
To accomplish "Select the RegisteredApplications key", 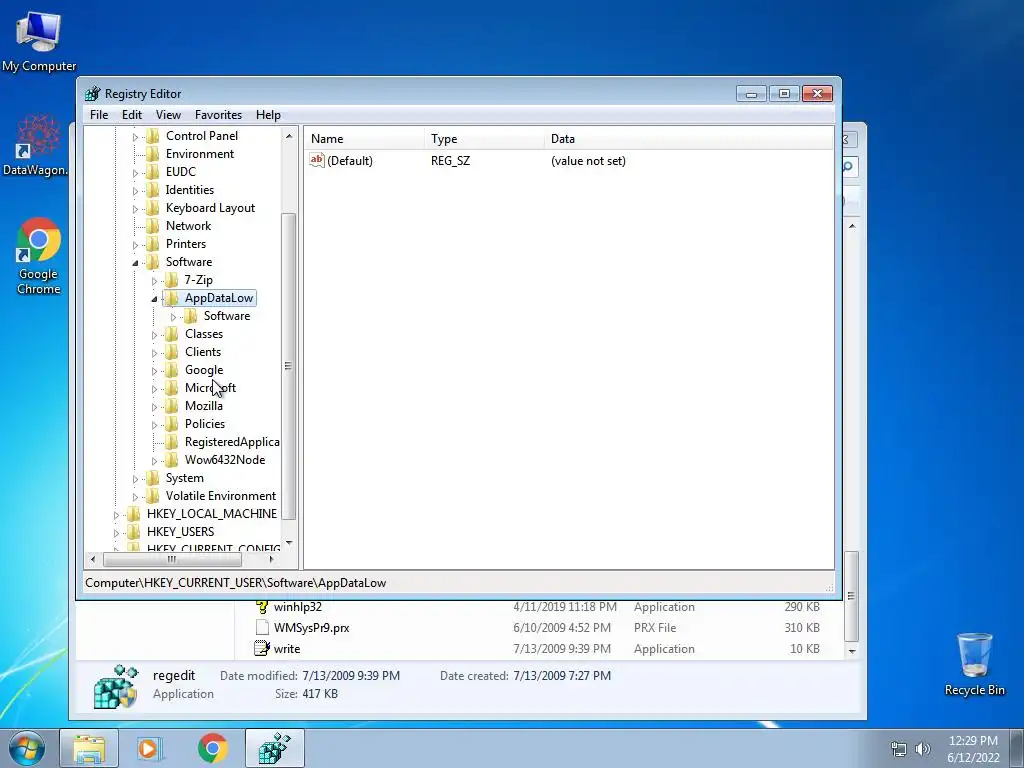I will click(232, 442).
